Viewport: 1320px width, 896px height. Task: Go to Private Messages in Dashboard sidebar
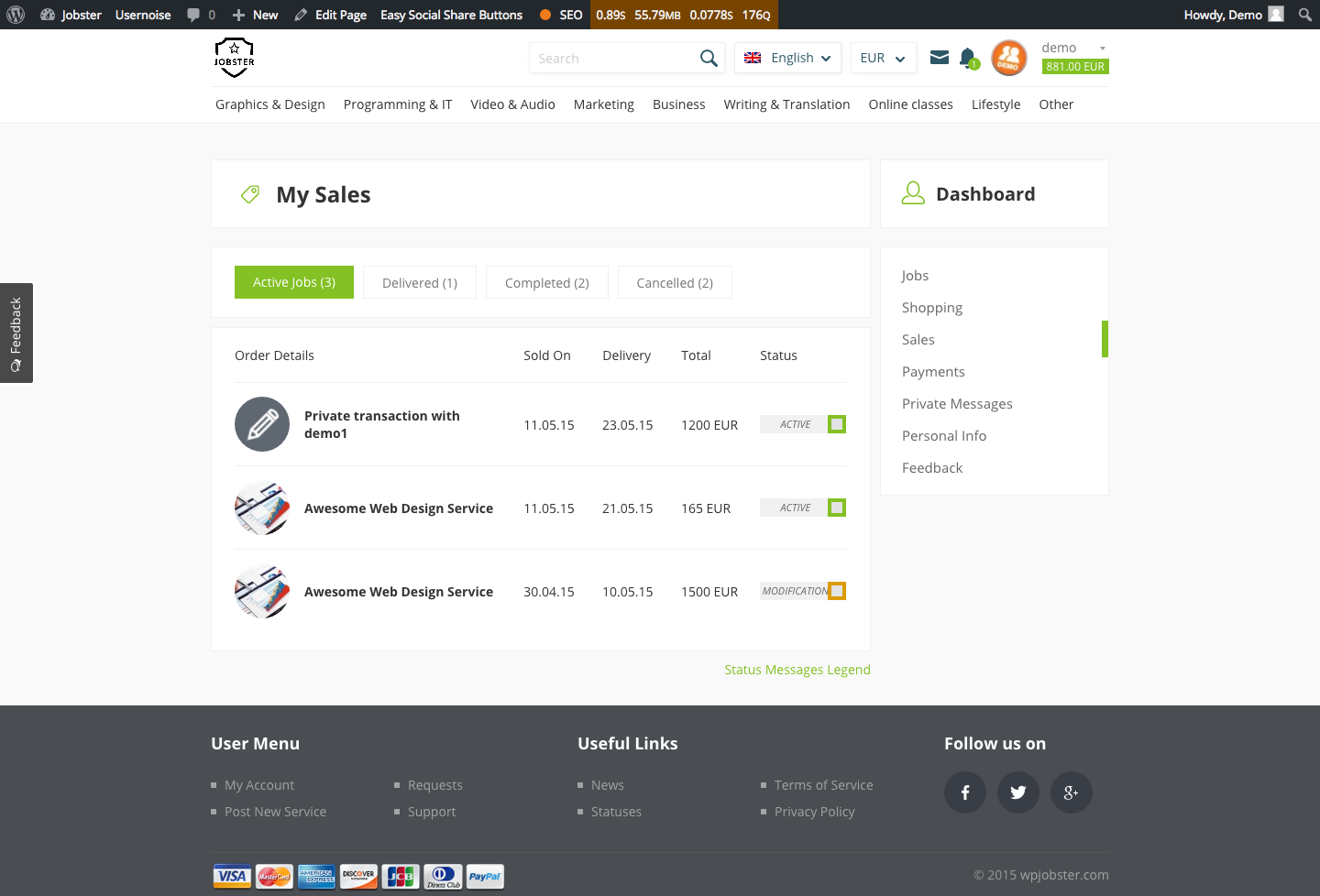point(957,404)
